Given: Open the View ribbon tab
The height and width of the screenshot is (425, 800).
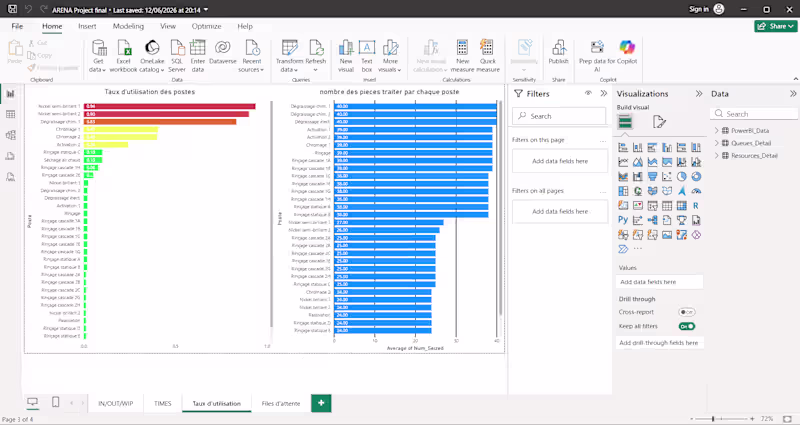Looking at the screenshot, I should (x=168, y=26).
